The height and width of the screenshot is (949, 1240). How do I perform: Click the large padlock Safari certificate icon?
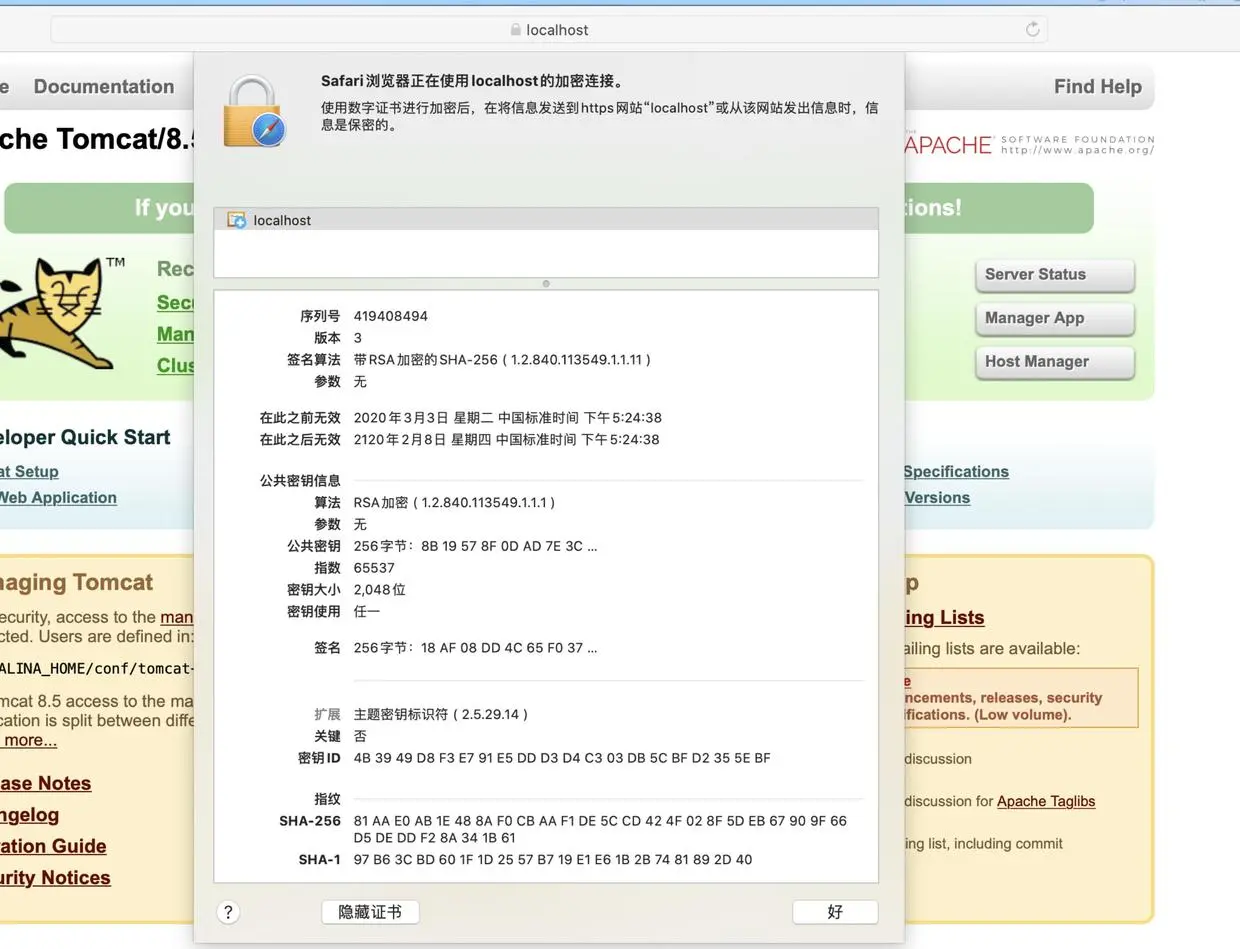click(x=254, y=112)
